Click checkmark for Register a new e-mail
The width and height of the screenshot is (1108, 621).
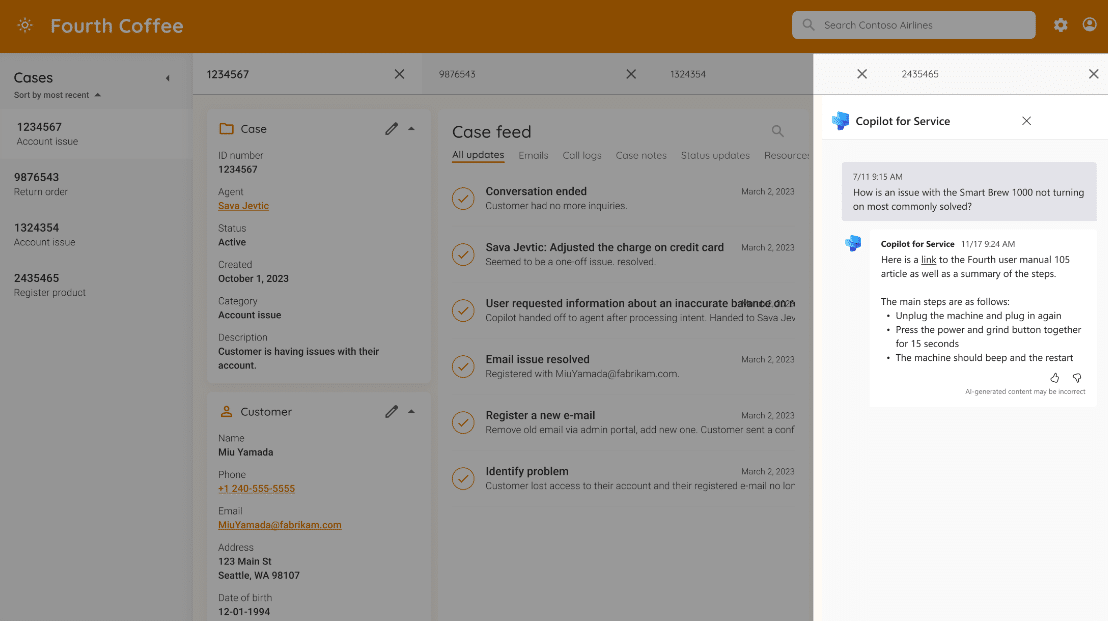463,422
